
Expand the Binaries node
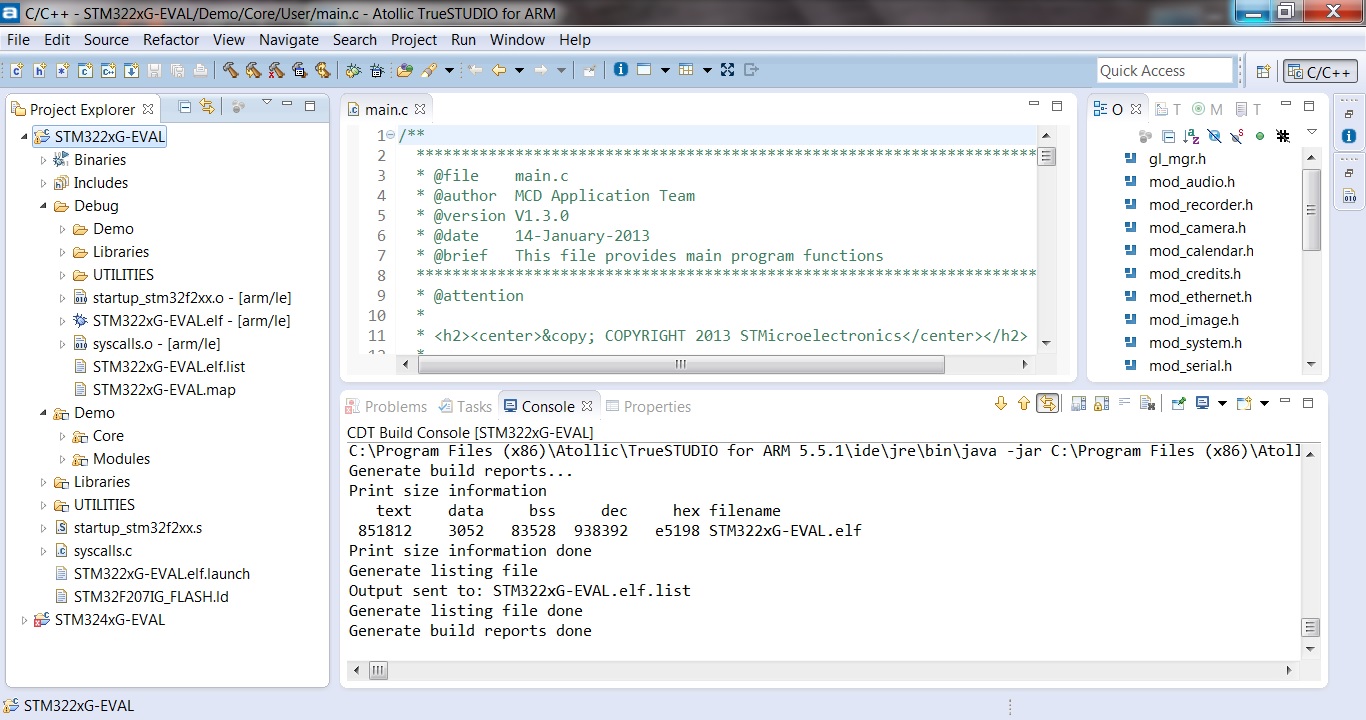(43, 160)
